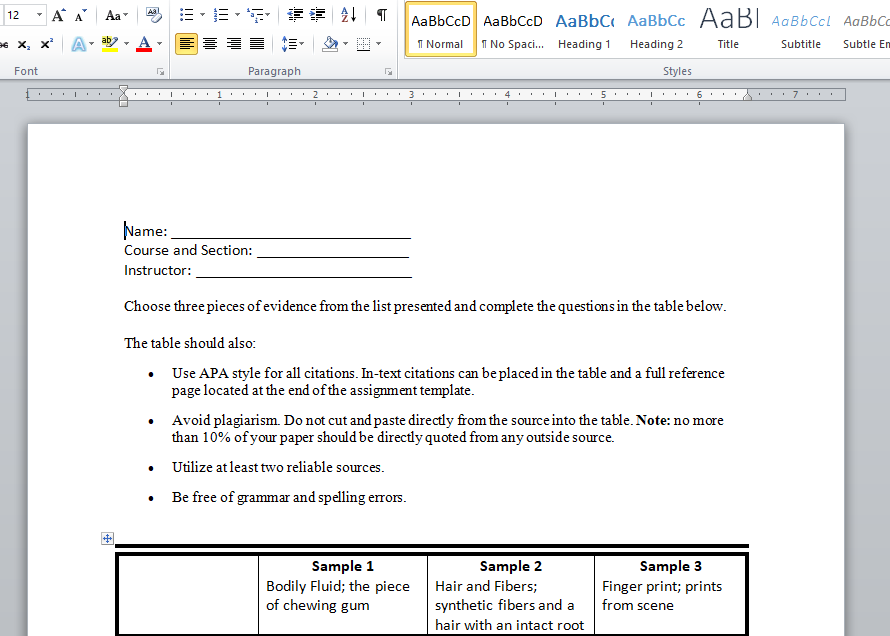Click the 'Sample 2' table header

coord(511,566)
